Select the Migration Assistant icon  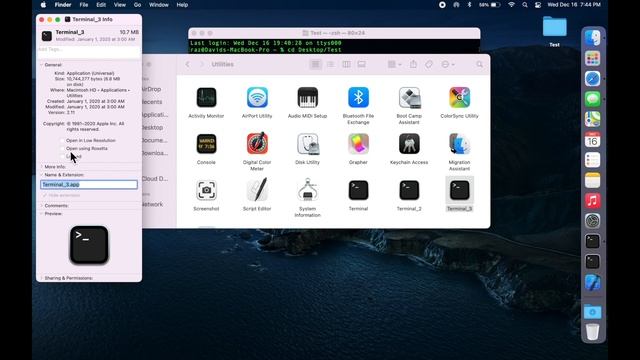459,144
